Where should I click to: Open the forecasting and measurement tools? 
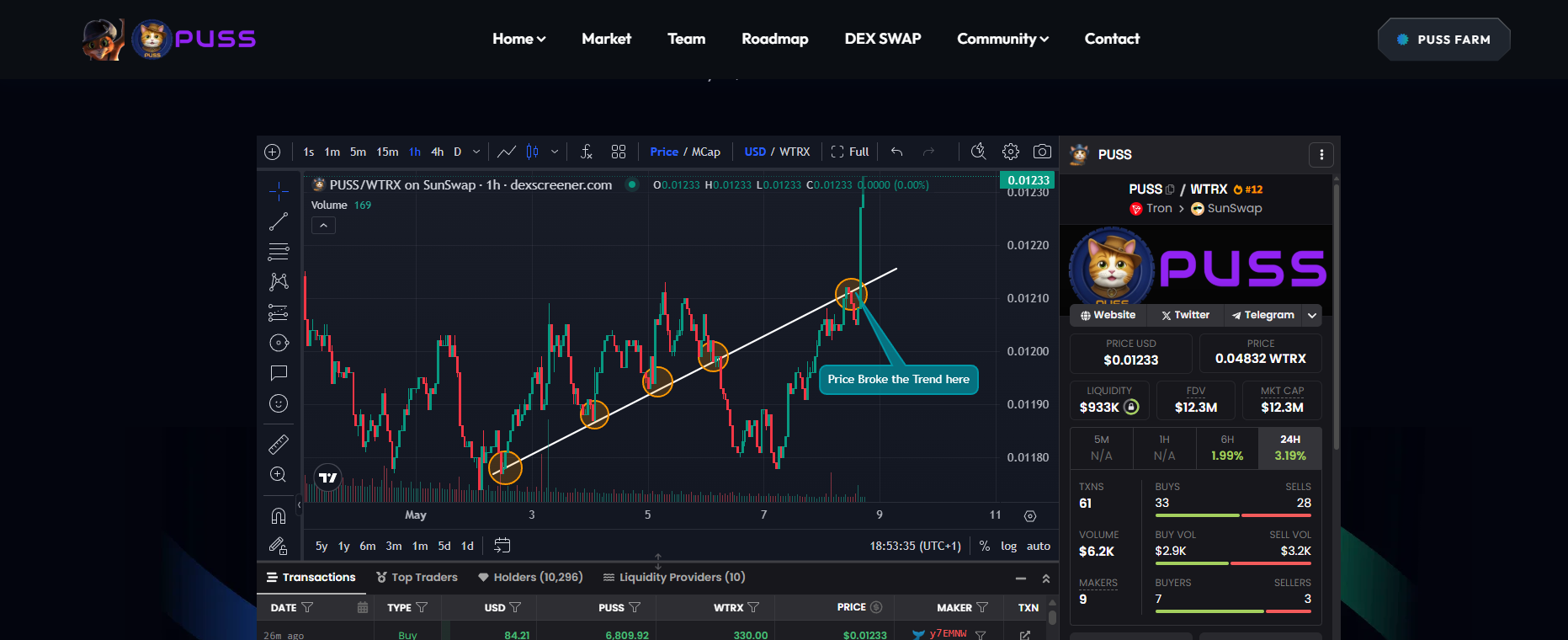279,312
